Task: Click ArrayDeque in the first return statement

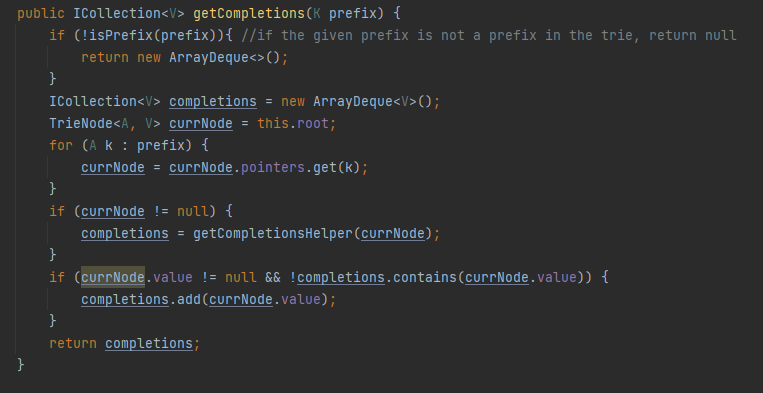Action: 209,57
